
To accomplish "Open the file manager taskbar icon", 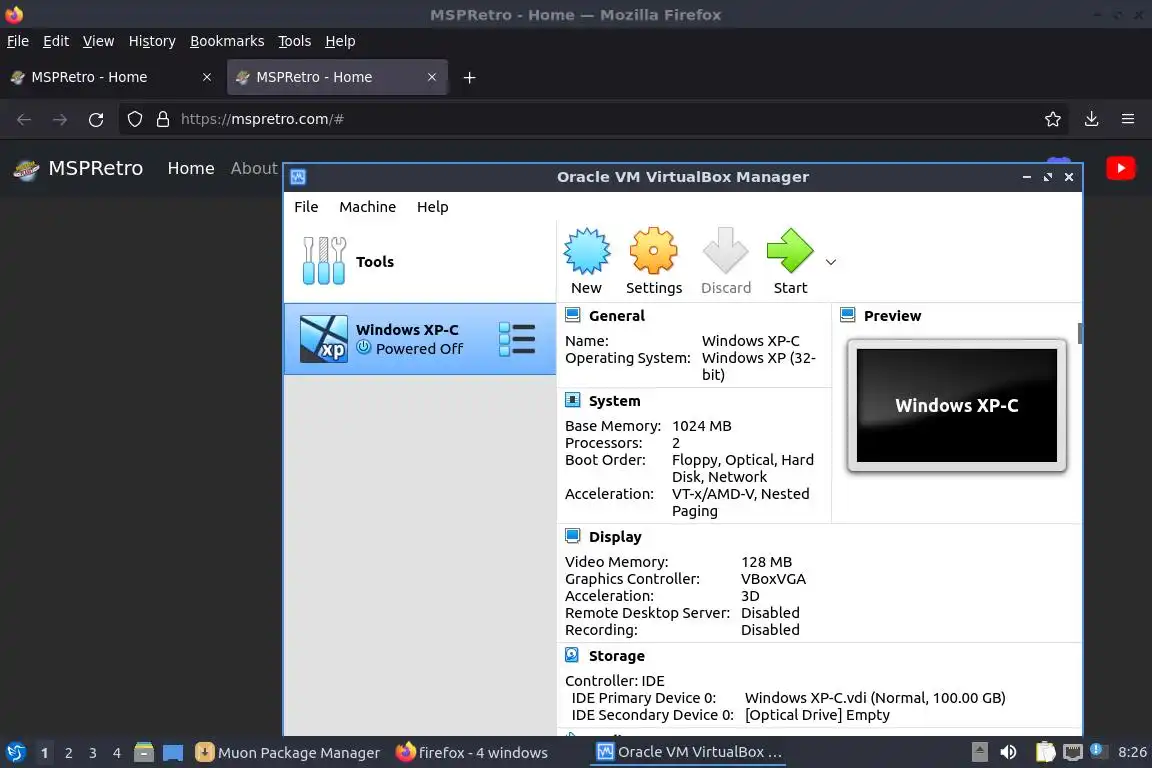I will [144, 753].
